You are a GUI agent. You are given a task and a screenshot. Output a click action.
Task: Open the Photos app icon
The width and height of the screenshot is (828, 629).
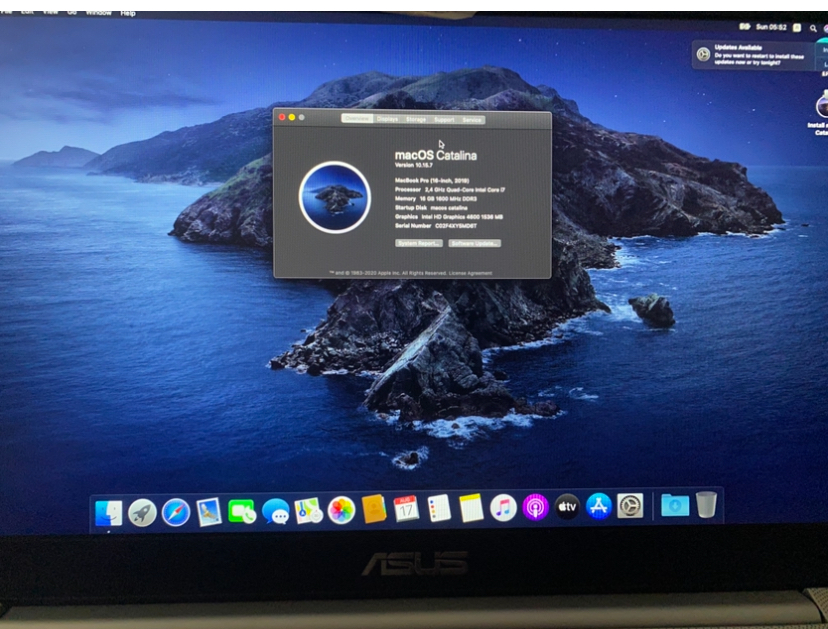(341, 510)
